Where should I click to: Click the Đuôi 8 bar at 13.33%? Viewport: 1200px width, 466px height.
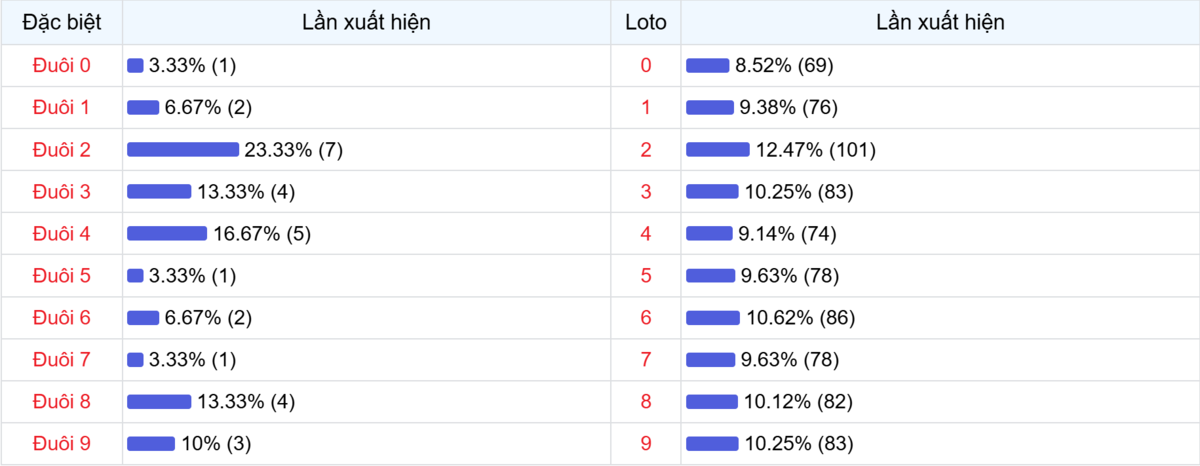(159, 402)
